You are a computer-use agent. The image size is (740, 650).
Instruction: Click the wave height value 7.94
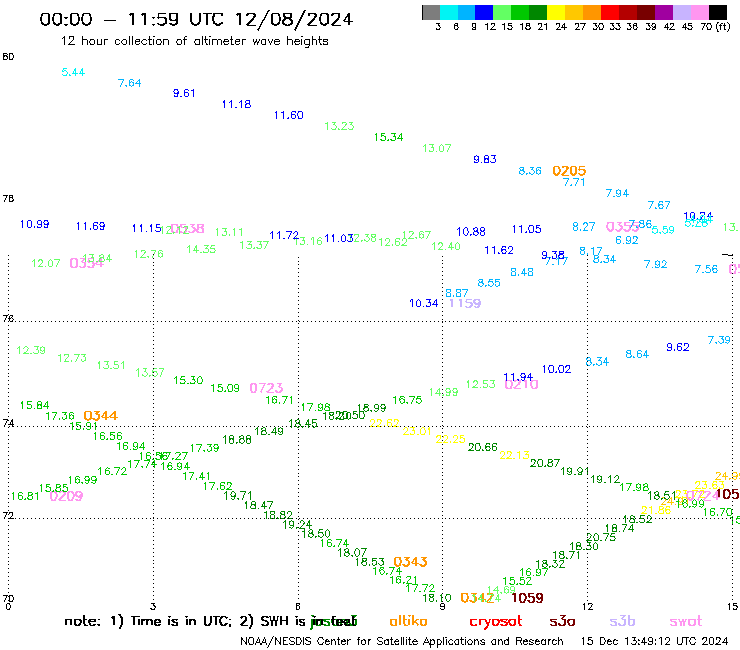(617, 194)
